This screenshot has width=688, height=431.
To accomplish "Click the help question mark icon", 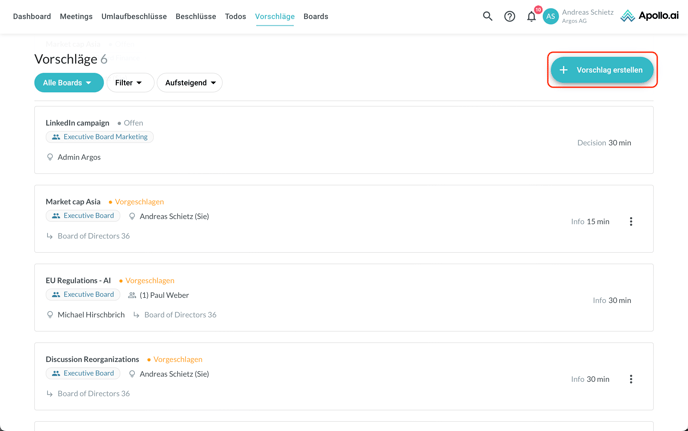I will point(509,16).
